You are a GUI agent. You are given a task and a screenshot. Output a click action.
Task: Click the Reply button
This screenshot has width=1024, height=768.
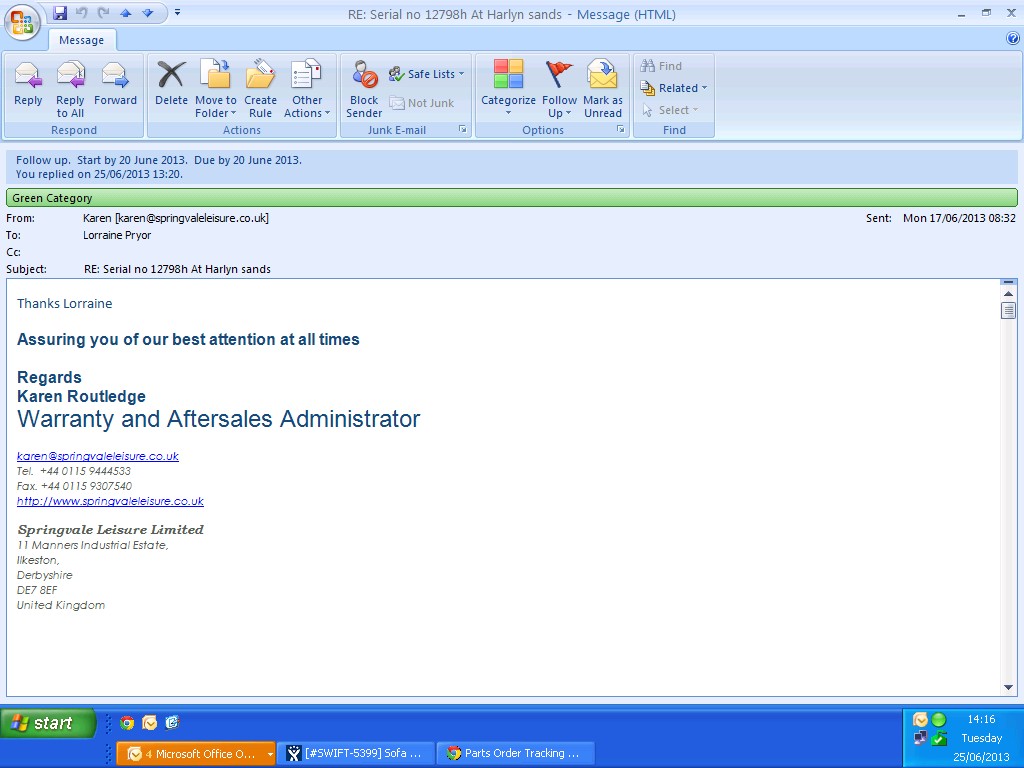(x=28, y=83)
